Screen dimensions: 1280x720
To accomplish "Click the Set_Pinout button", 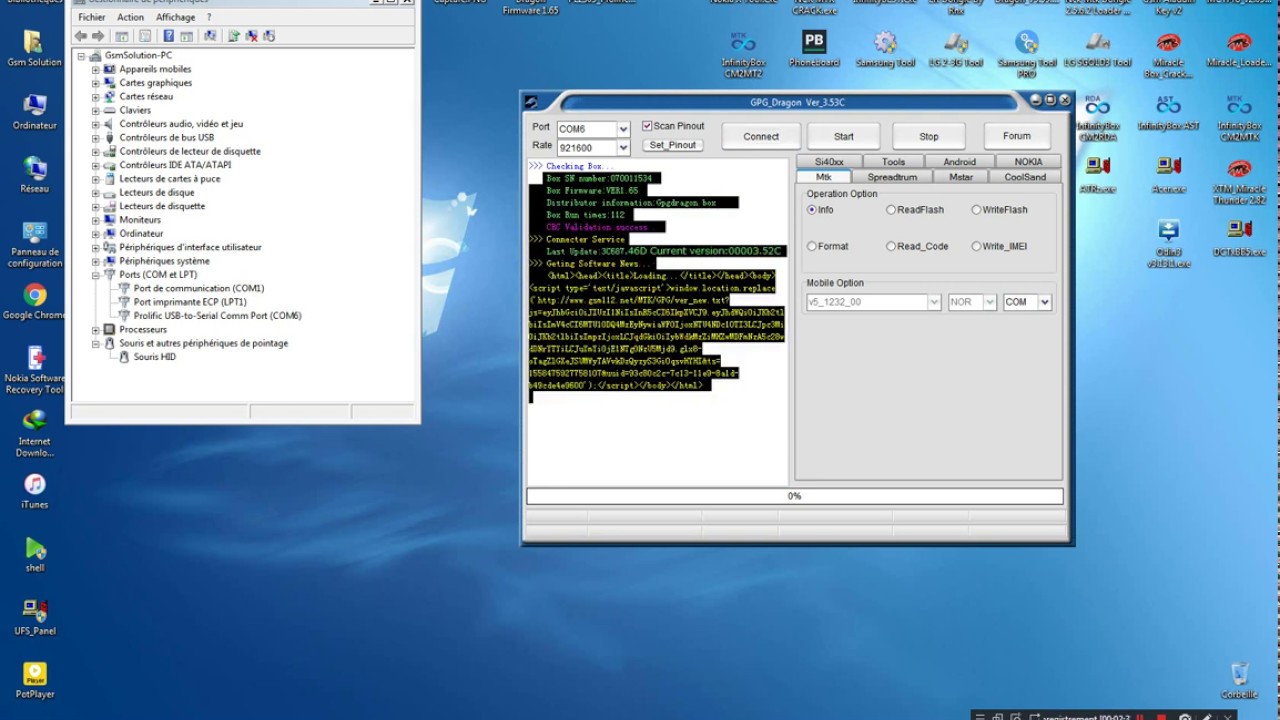I will (672, 145).
